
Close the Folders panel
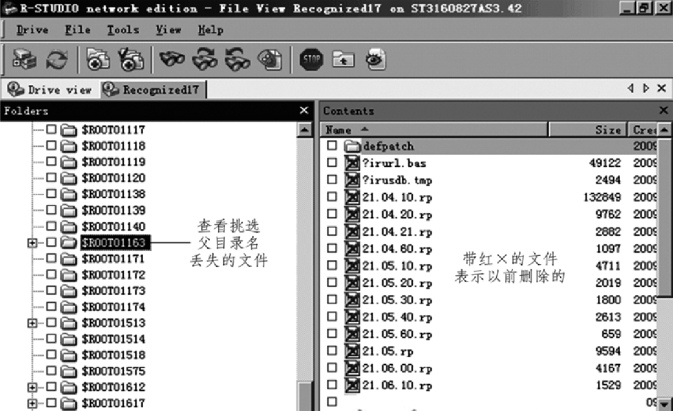point(304,110)
